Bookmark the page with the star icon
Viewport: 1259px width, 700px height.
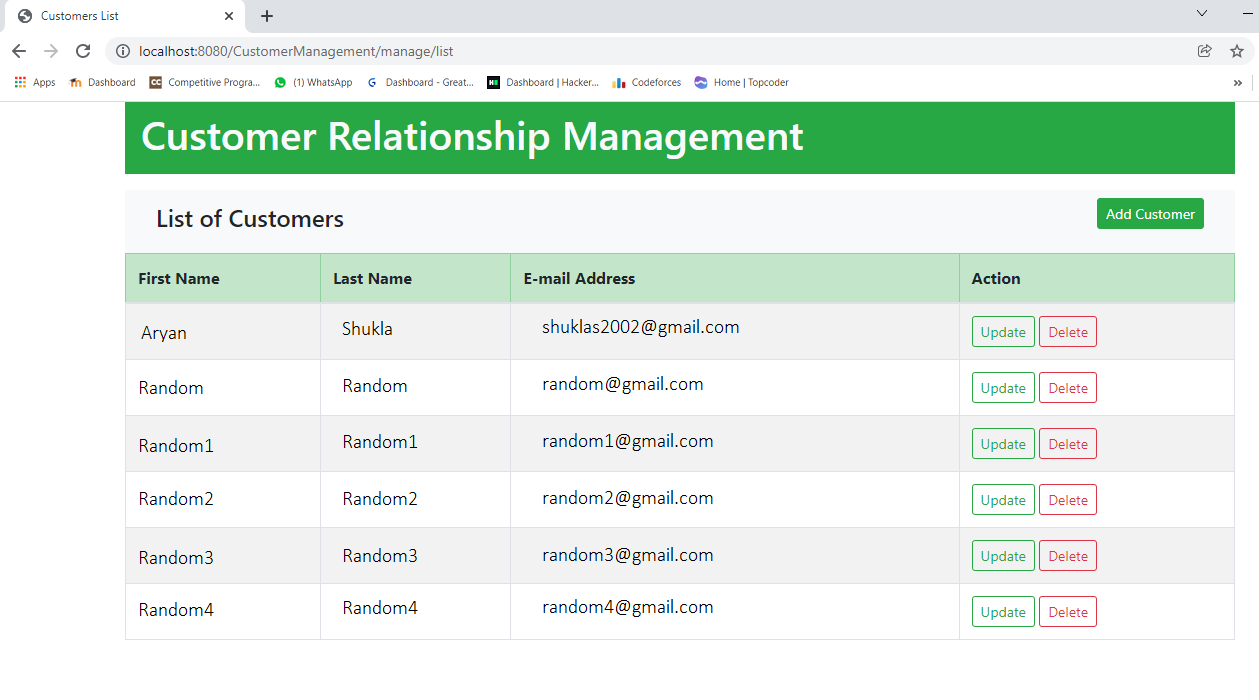pos(1237,51)
